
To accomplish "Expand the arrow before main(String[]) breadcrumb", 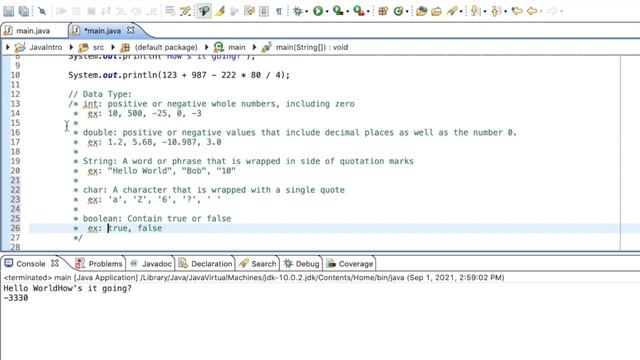I will click(x=254, y=47).
